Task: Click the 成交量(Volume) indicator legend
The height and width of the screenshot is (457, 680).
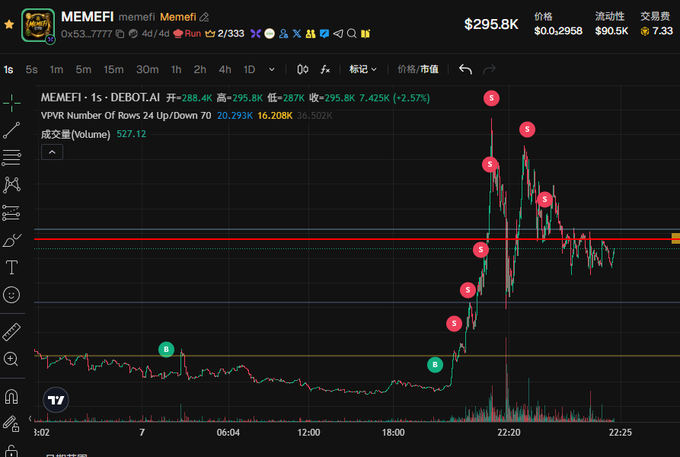Action: click(x=75, y=134)
